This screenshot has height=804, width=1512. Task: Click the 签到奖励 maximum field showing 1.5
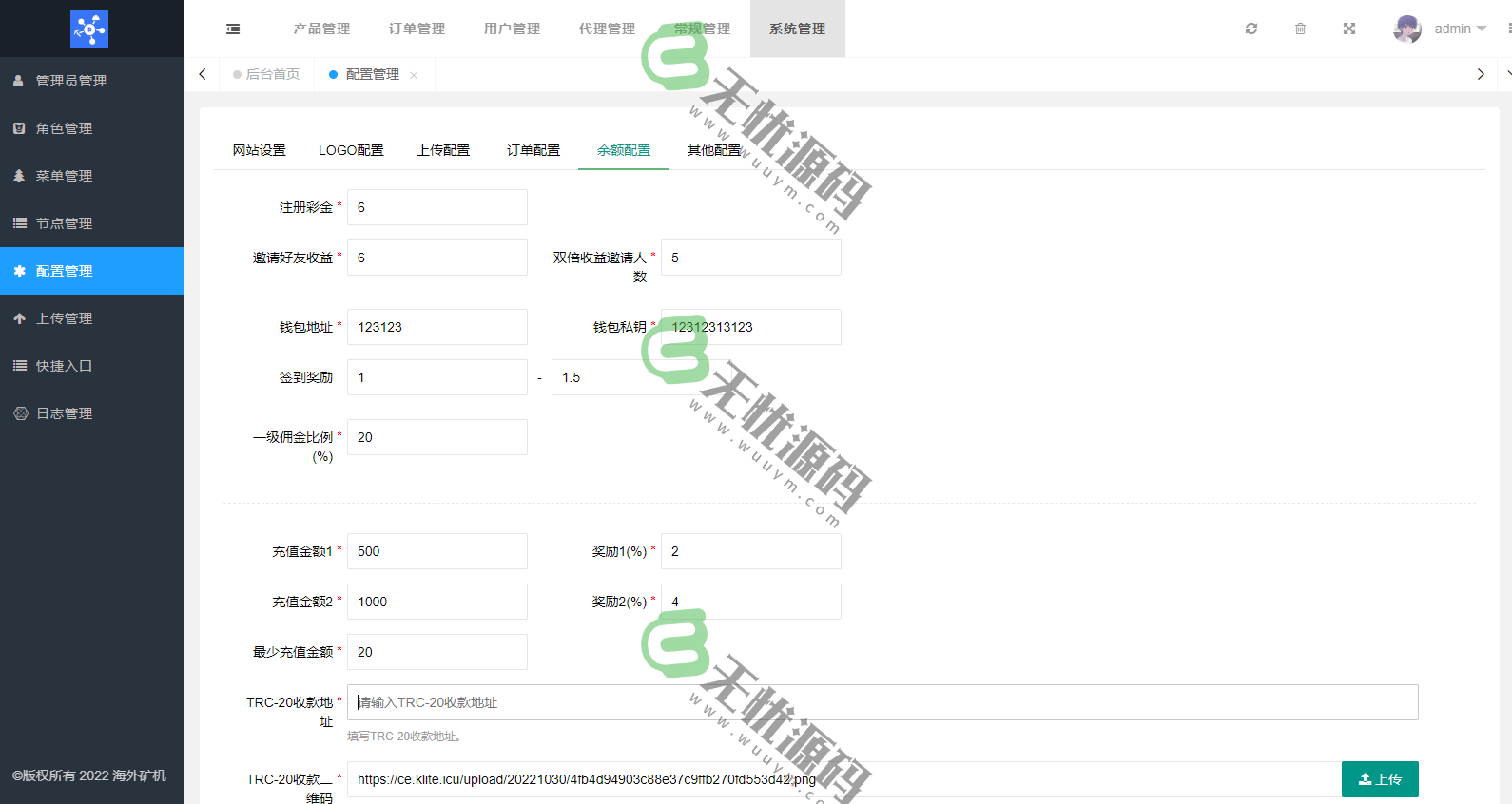tap(642, 377)
